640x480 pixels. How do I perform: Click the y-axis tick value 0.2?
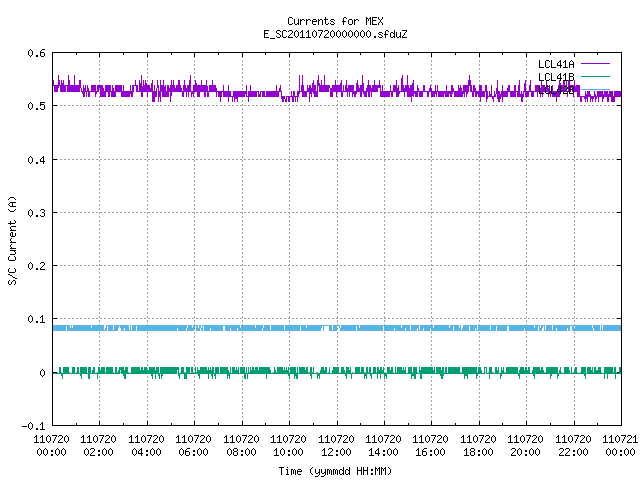[x=36, y=266]
